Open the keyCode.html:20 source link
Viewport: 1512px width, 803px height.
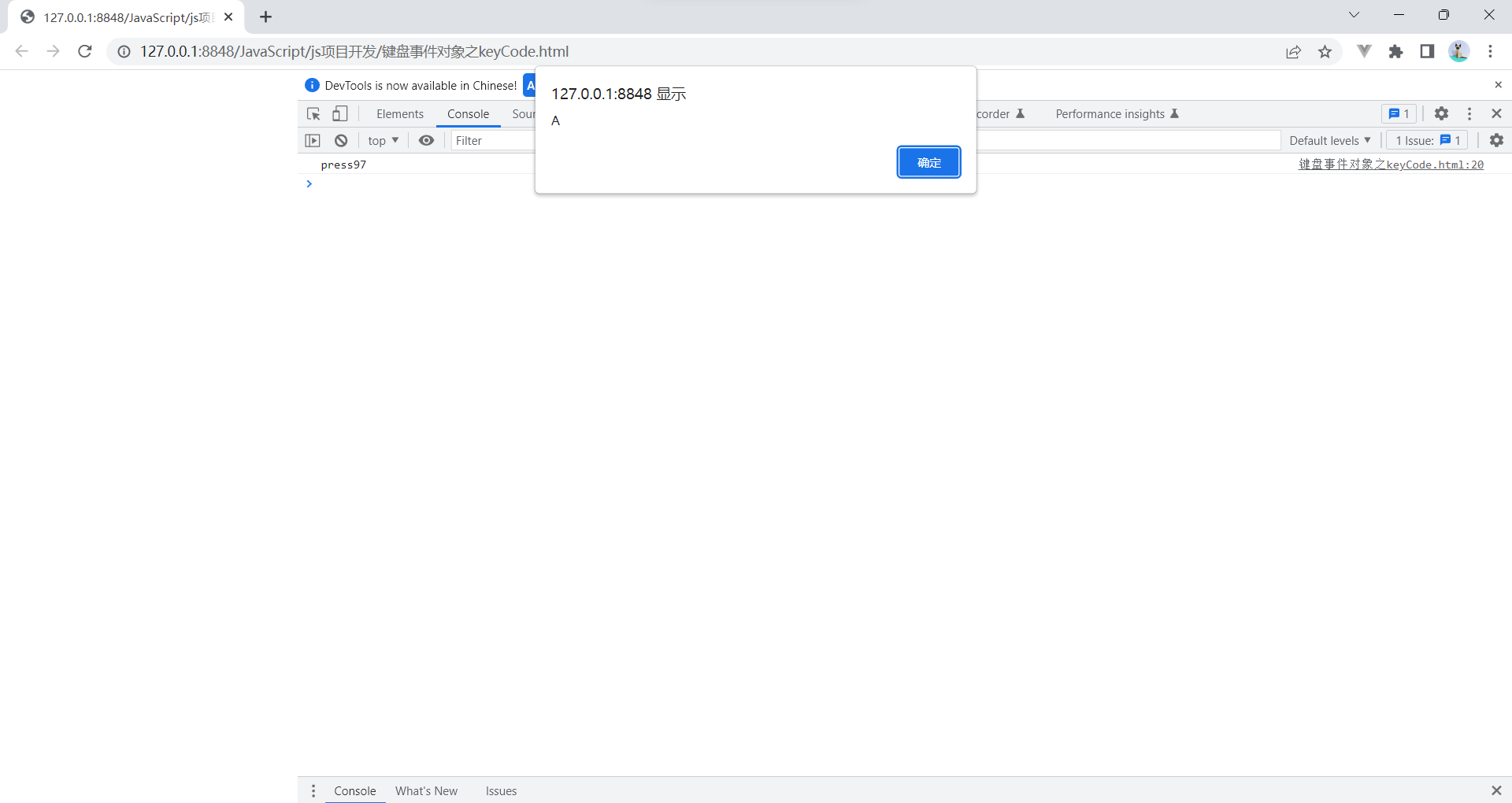(x=1391, y=165)
